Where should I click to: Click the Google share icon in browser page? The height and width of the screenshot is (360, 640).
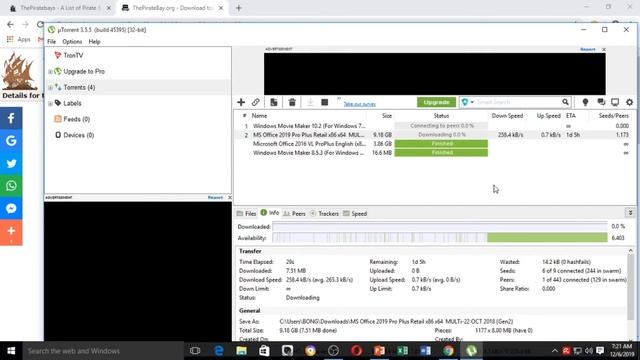(11, 141)
